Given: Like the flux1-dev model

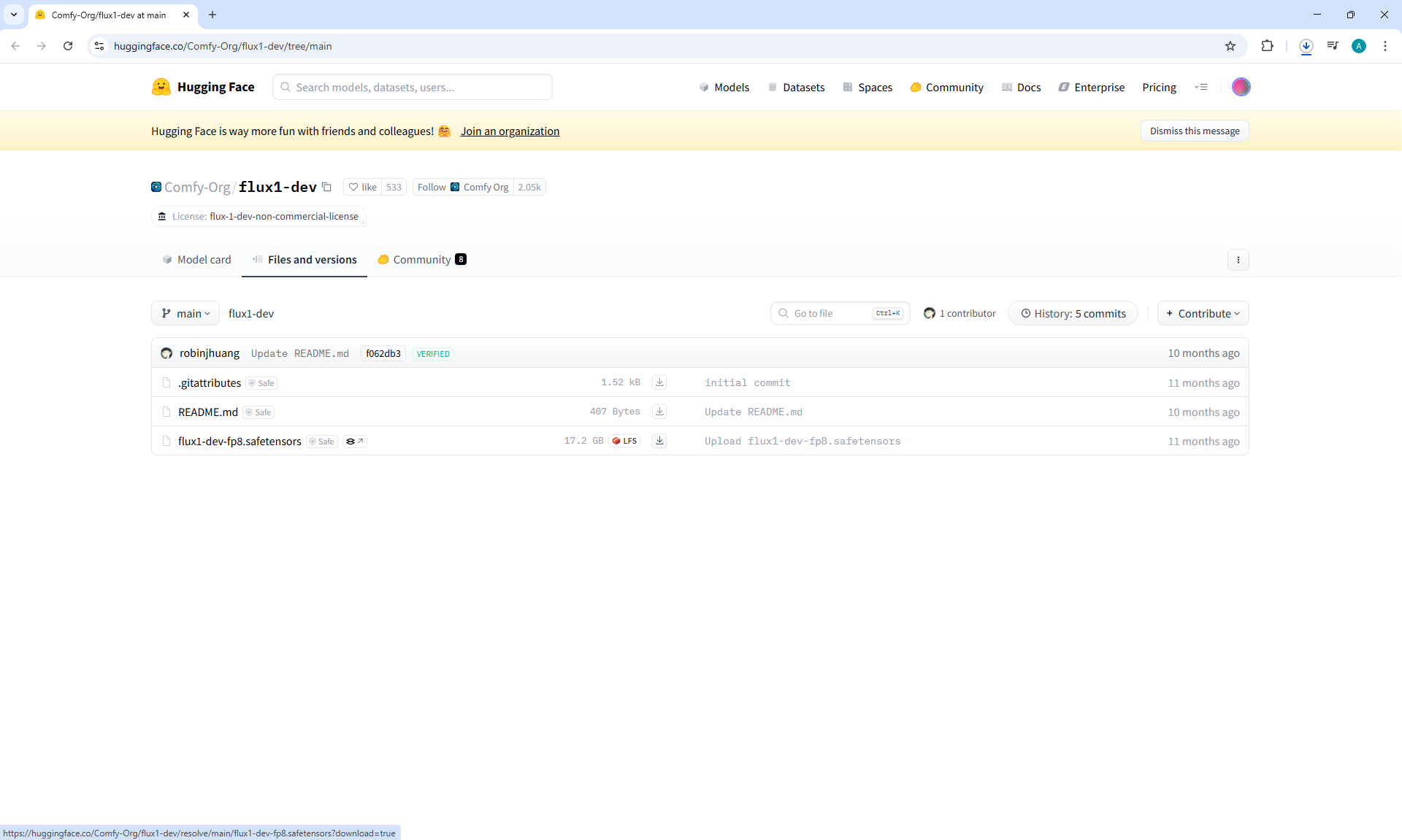Looking at the screenshot, I should [x=362, y=188].
